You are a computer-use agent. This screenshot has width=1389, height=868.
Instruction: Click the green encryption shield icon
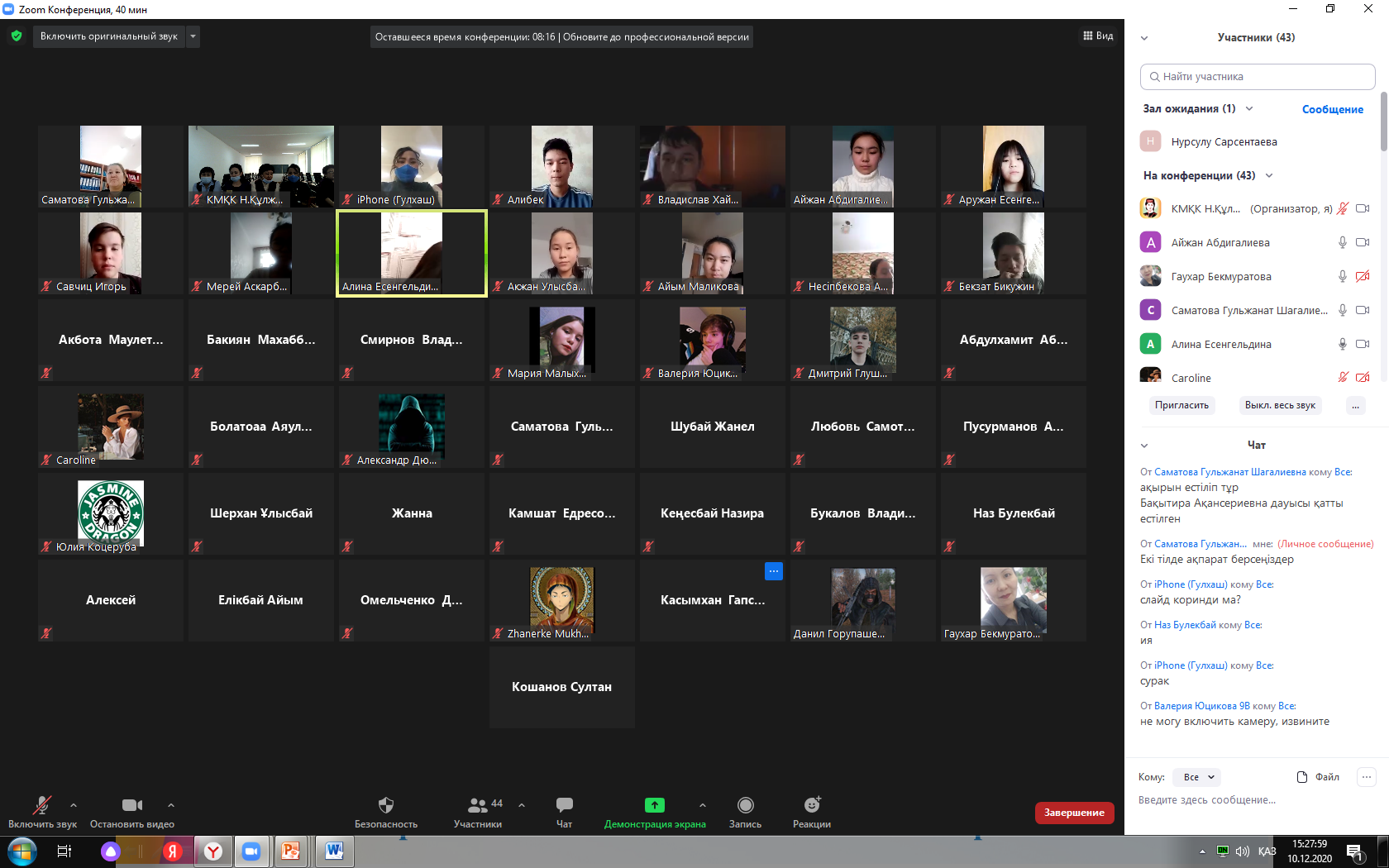pyautogui.click(x=17, y=36)
